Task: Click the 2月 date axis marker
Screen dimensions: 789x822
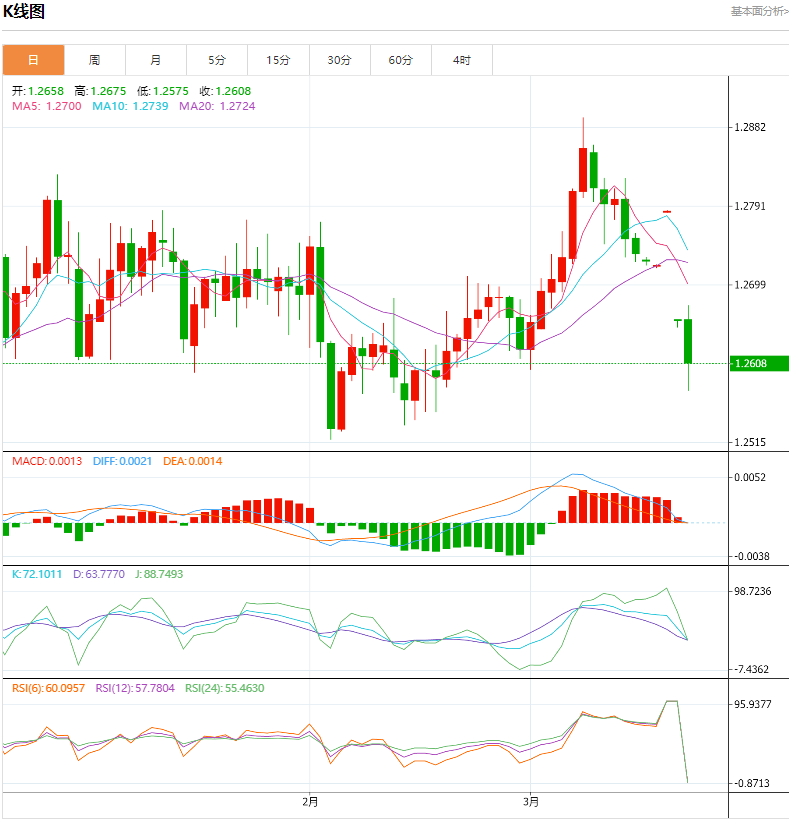Action: [x=310, y=802]
